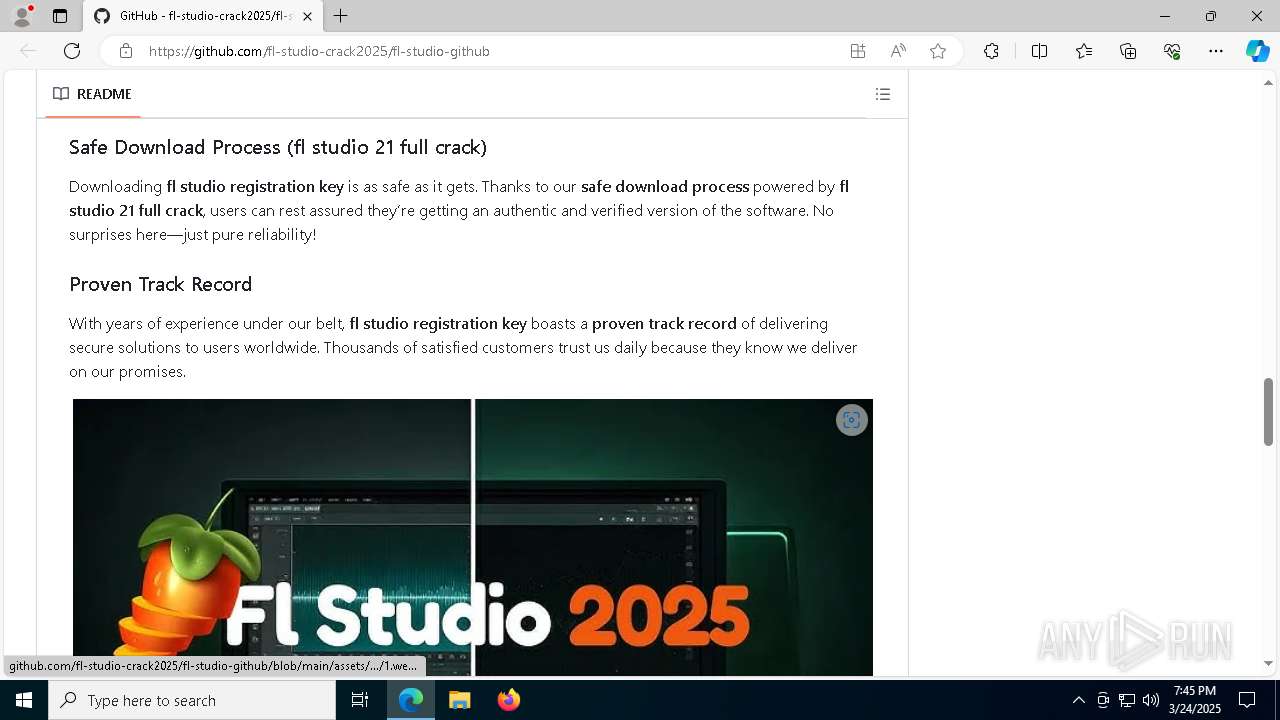Go back to previous page
Screen dimensions: 1280x720
pyautogui.click(x=28, y=51)
